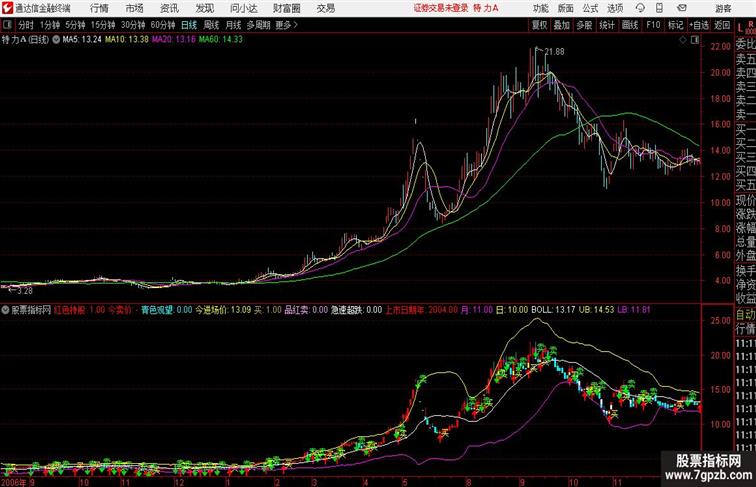
Task: Click the 21.88 peak price label
Action: [554, 52]
